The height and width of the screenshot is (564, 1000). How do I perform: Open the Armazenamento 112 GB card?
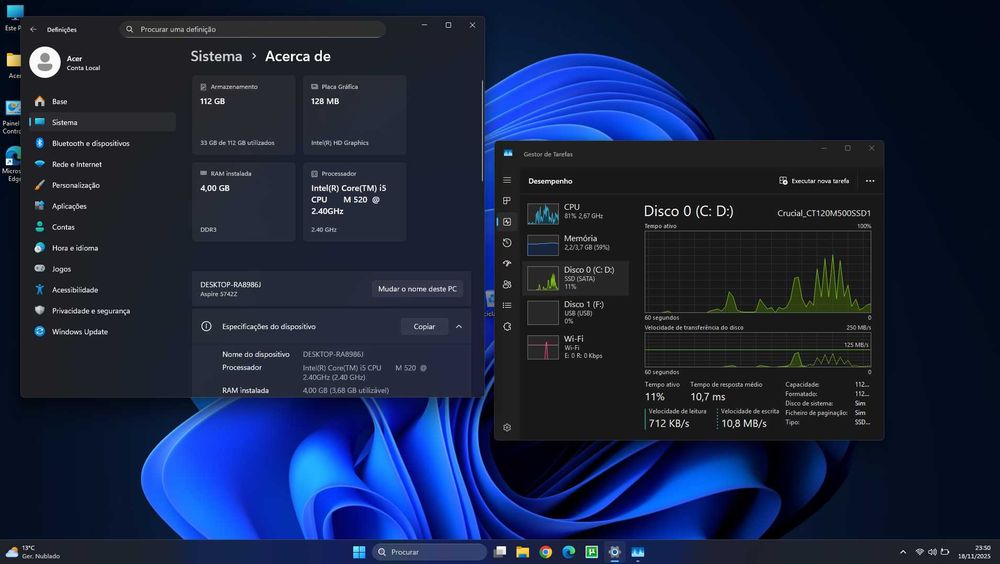coord(244,115)
